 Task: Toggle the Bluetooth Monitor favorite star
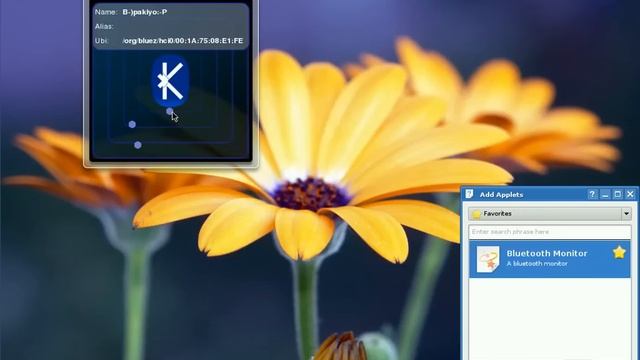pyautogui.click(x=619, y=253)
